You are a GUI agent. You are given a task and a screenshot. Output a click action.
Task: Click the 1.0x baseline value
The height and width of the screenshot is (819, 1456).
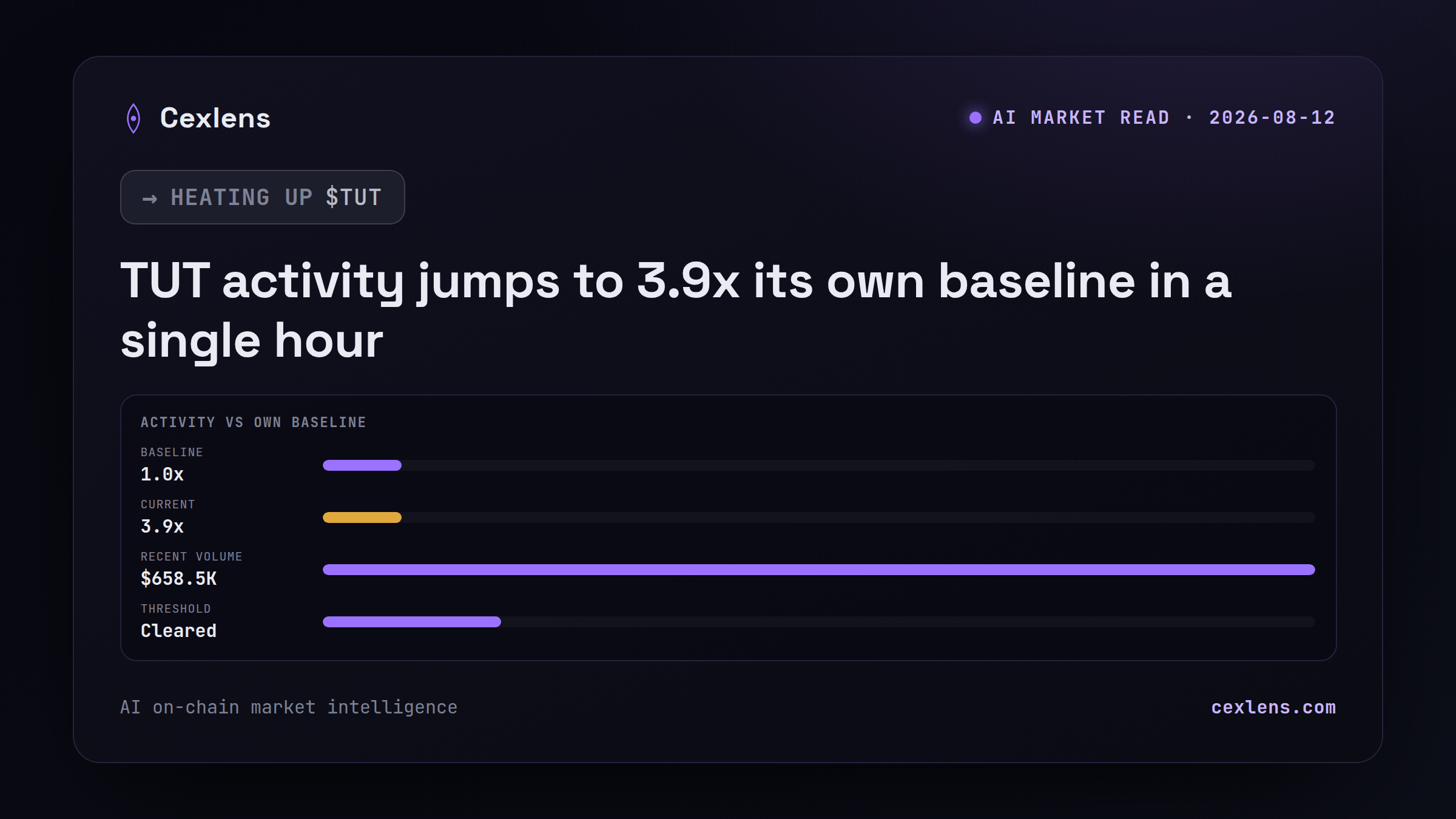(162, 474)
